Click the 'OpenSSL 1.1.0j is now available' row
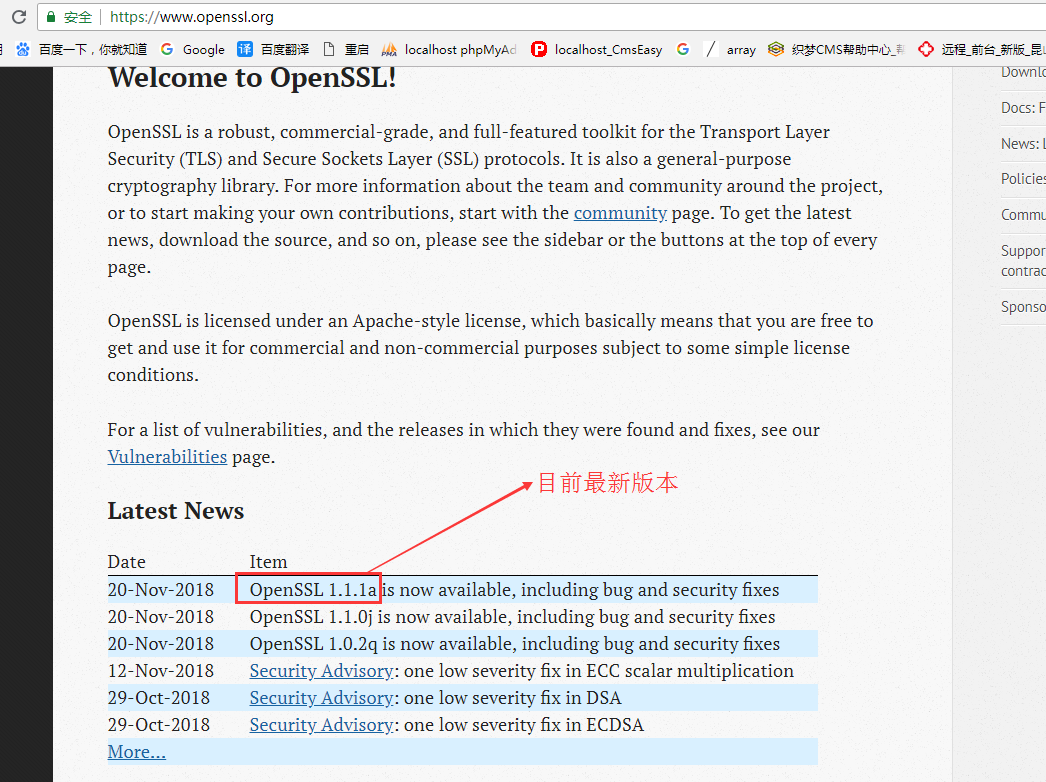 pos(462,617)
